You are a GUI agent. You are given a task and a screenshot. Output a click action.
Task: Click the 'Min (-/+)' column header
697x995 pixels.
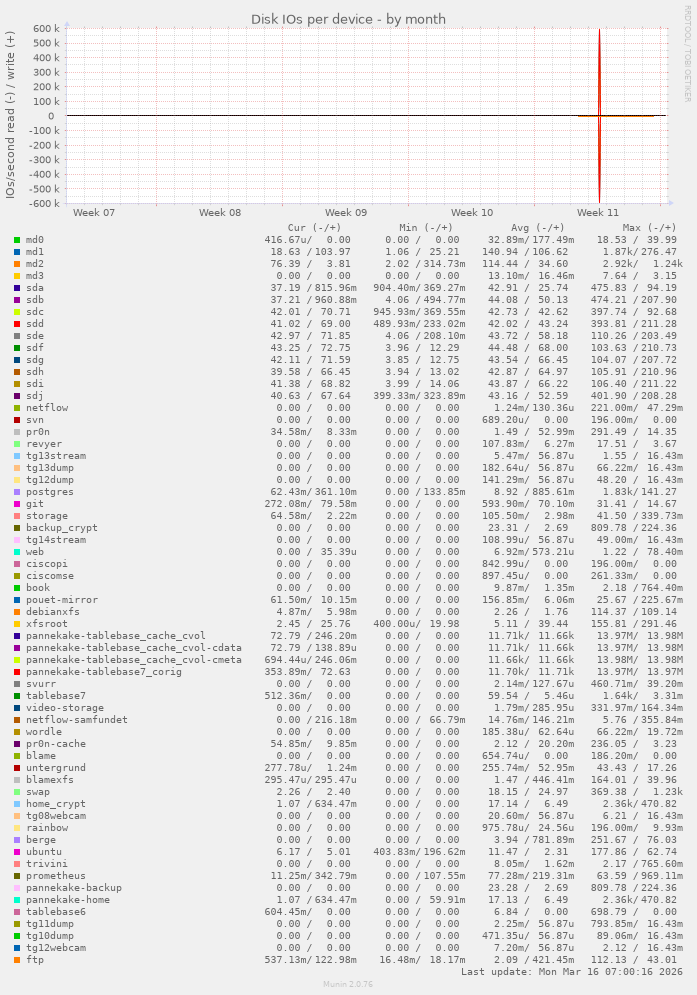tap(425, 227)
